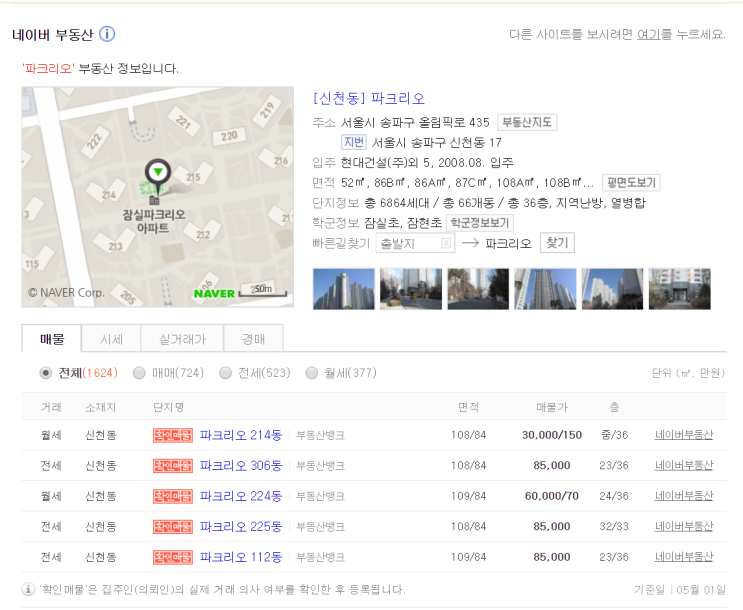Open the fifth apartment photo thumbnail
This screenshot has height=610, width=743.
612,289
